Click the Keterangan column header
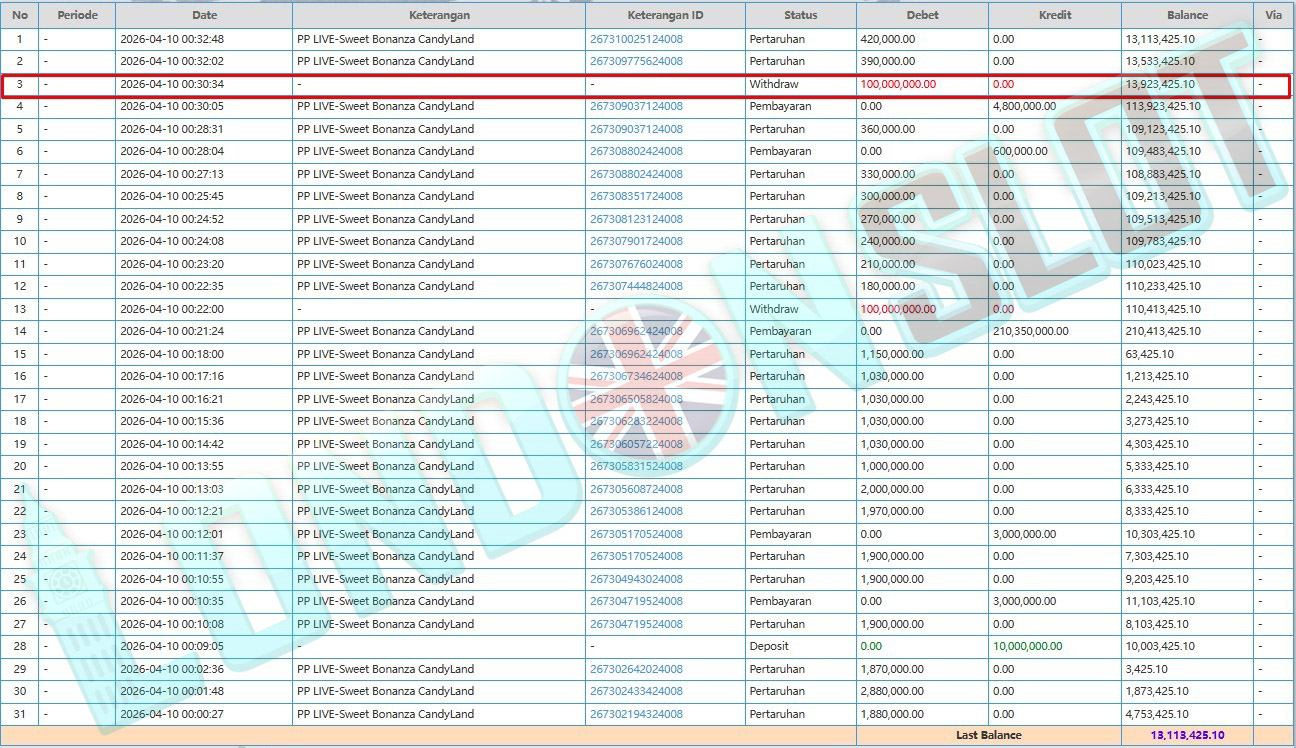The height and width of the screenshot is (748, 1296). (439, 15)
